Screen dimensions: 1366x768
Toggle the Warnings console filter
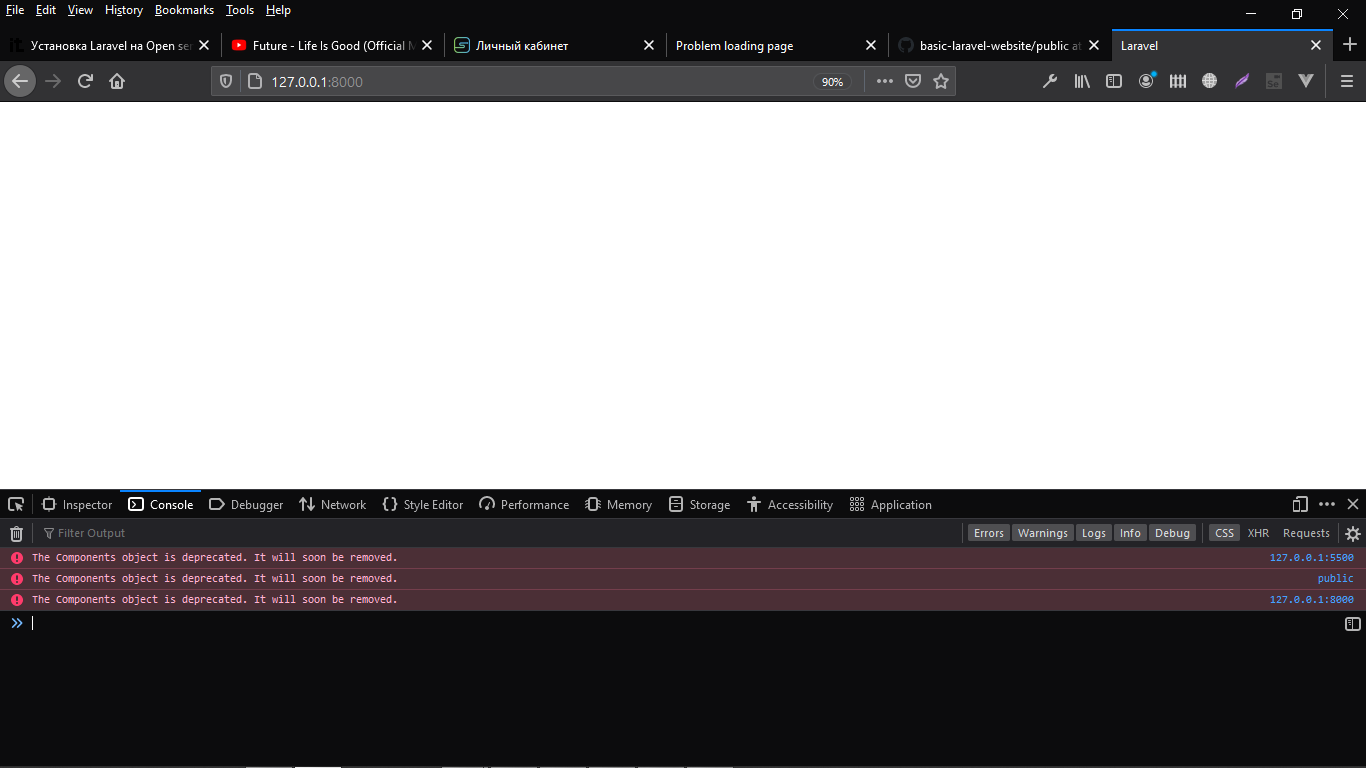(1043, 533)
